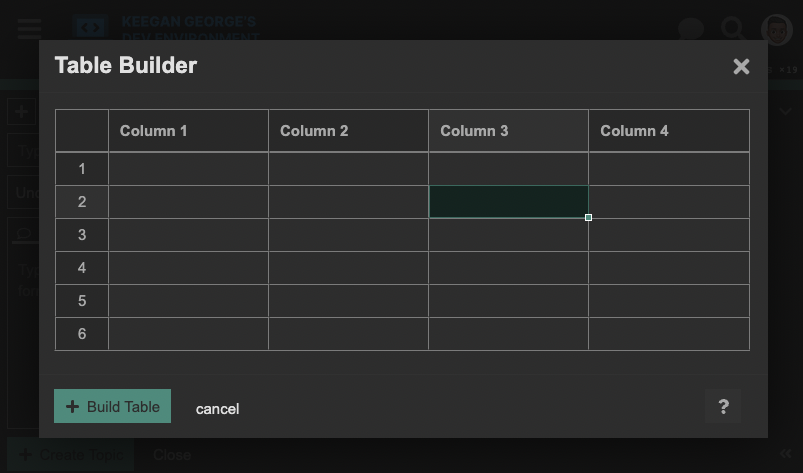This screenshot has width=803, height=473.
Task: Click the cell in row 4 under Column 3
Action: point(509,268)
